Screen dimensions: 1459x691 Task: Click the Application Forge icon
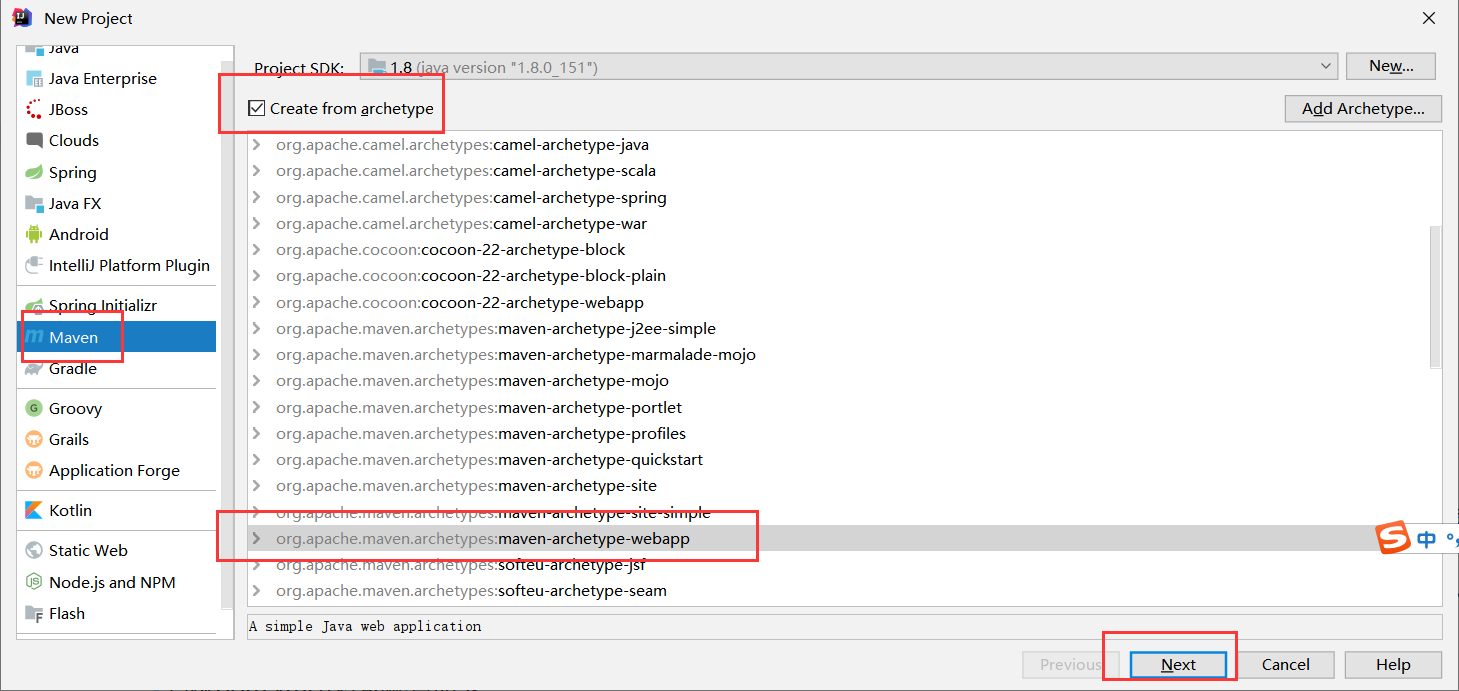[35, 471]
